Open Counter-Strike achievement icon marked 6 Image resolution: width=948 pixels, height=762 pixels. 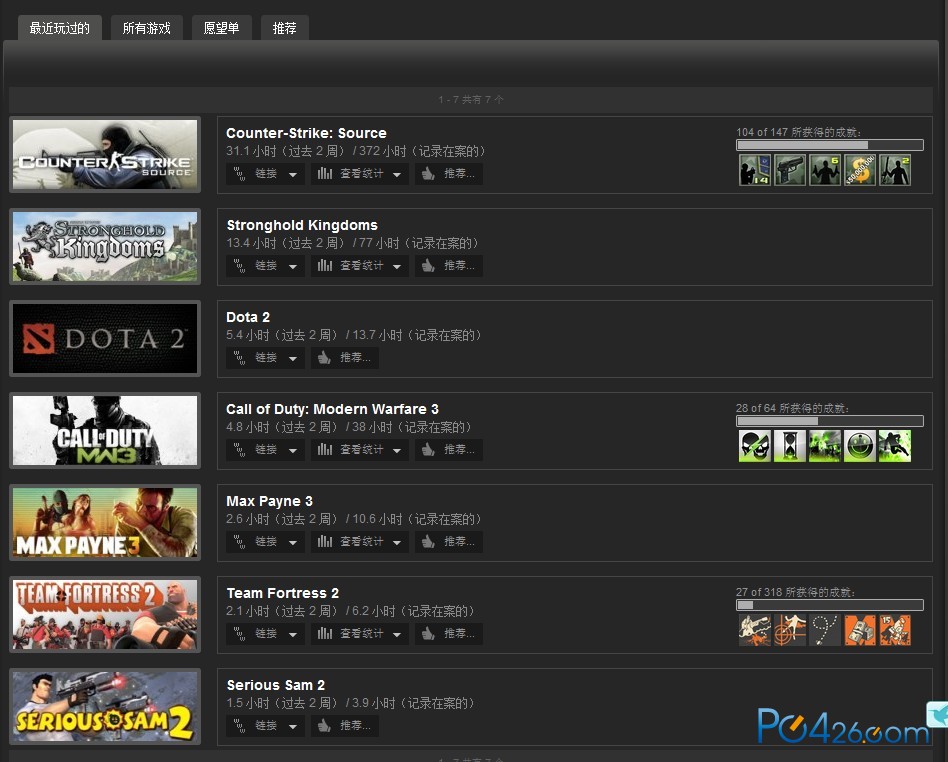click(x=825, y=170)
